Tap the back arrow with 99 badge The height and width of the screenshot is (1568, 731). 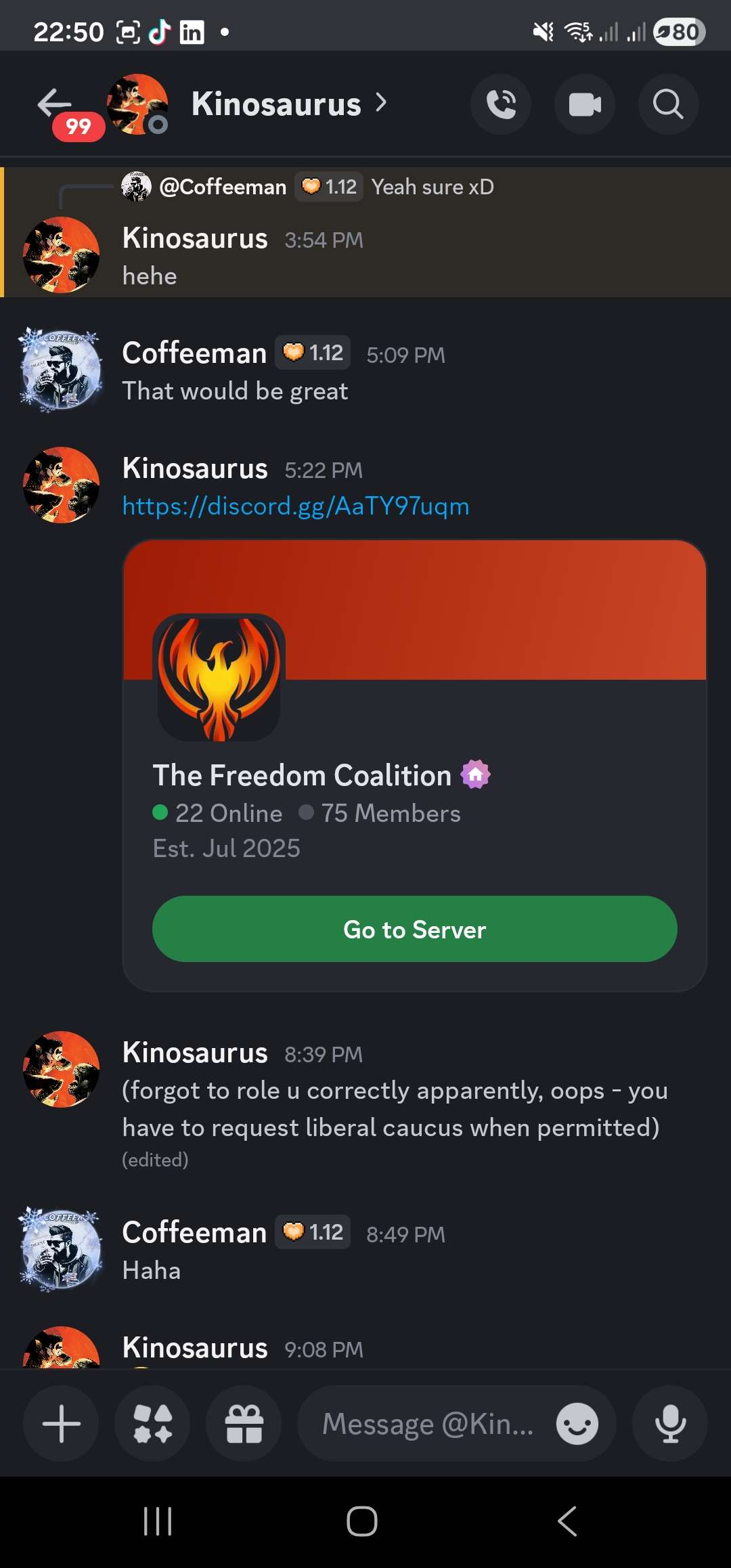pyautogui.click(x=56, y=104)
